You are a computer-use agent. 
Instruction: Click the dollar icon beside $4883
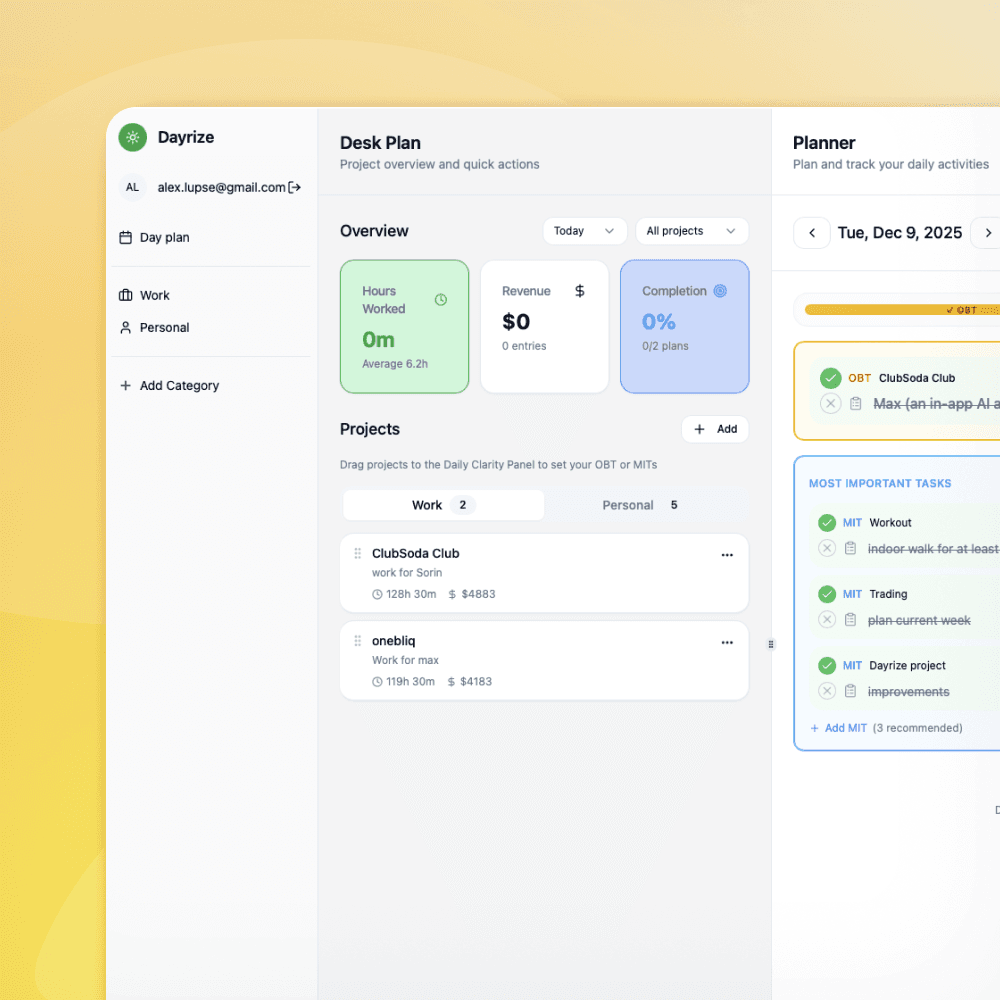[x=452, y=594]
